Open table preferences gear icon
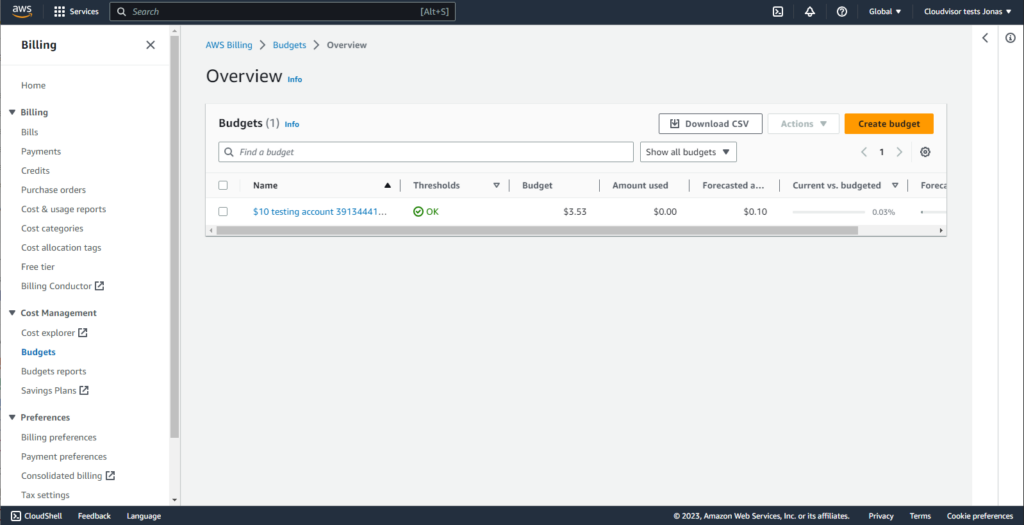Screen dimensions: 1024x525 click(925, 152)
